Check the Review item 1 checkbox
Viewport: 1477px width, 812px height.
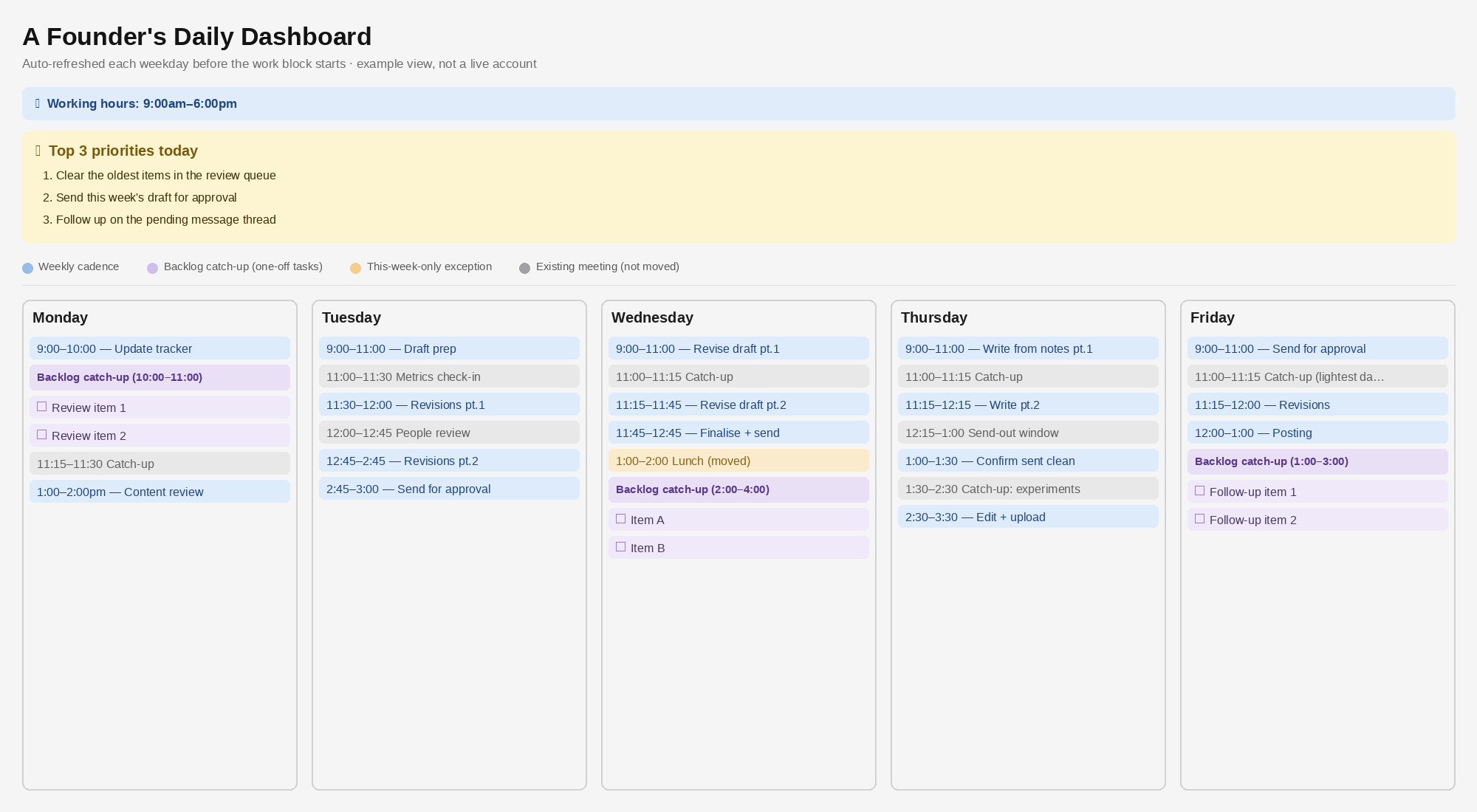click(x=42, y=407)
